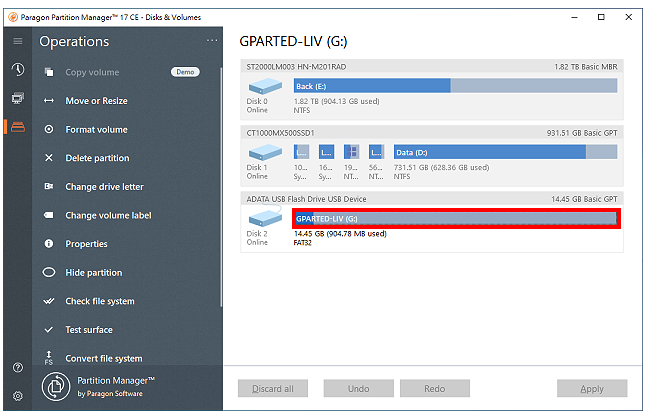Screen dimensions: 651x418
Task: Click the '1.82 TB Basic MBR' label
Action: [x=586, y=67]
